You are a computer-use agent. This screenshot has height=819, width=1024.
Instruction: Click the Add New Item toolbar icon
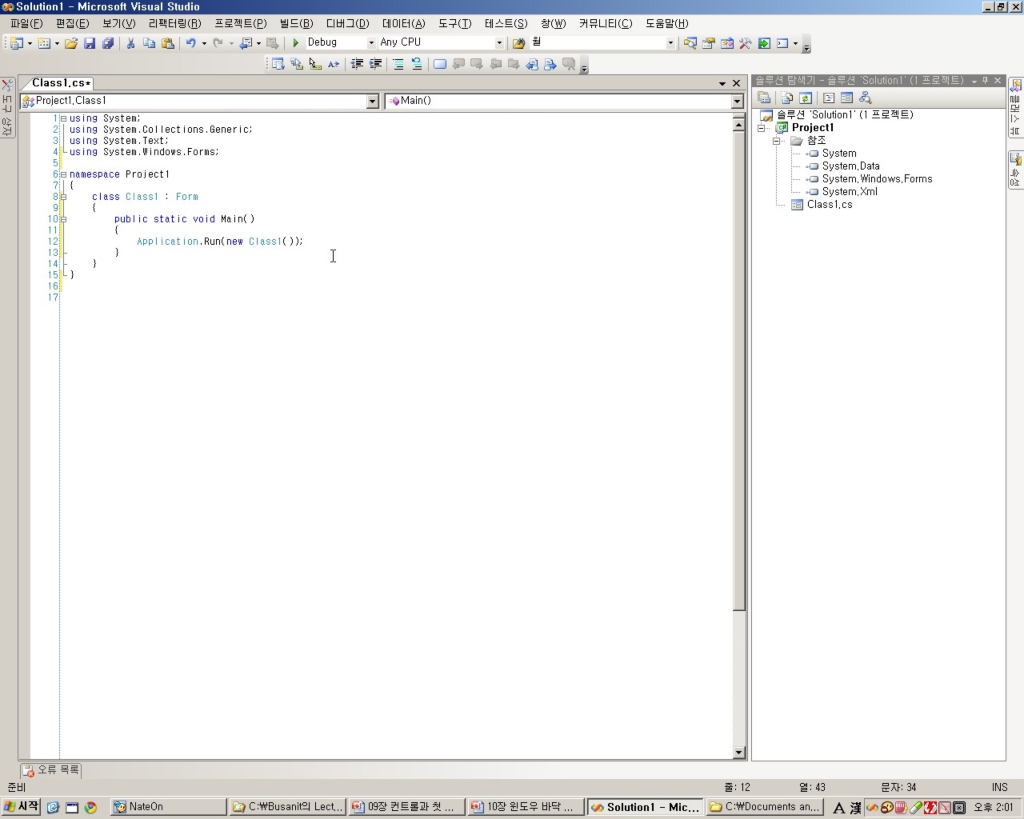point(44,43)
